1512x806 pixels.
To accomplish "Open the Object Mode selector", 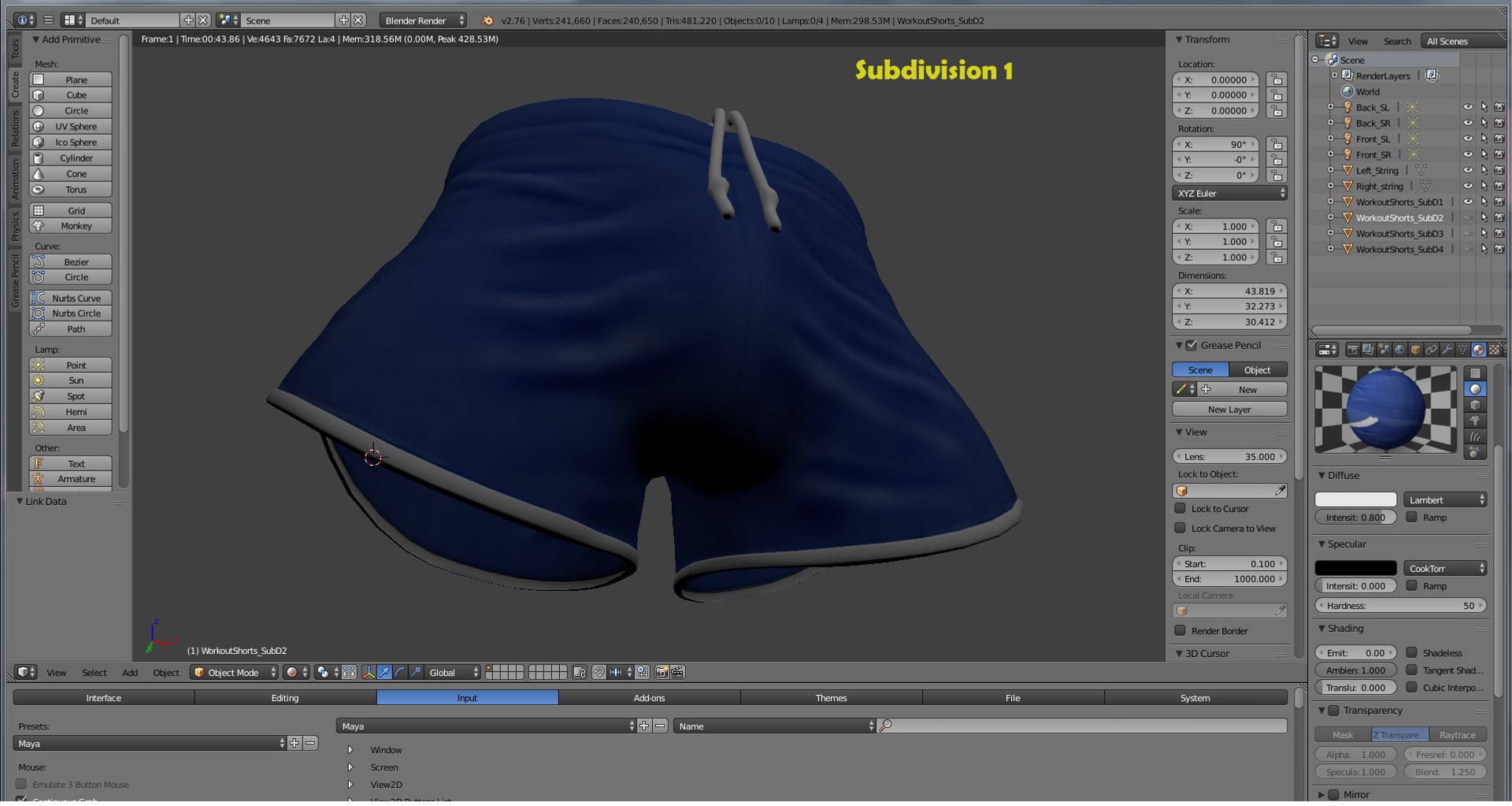I will tap(234, 673).
